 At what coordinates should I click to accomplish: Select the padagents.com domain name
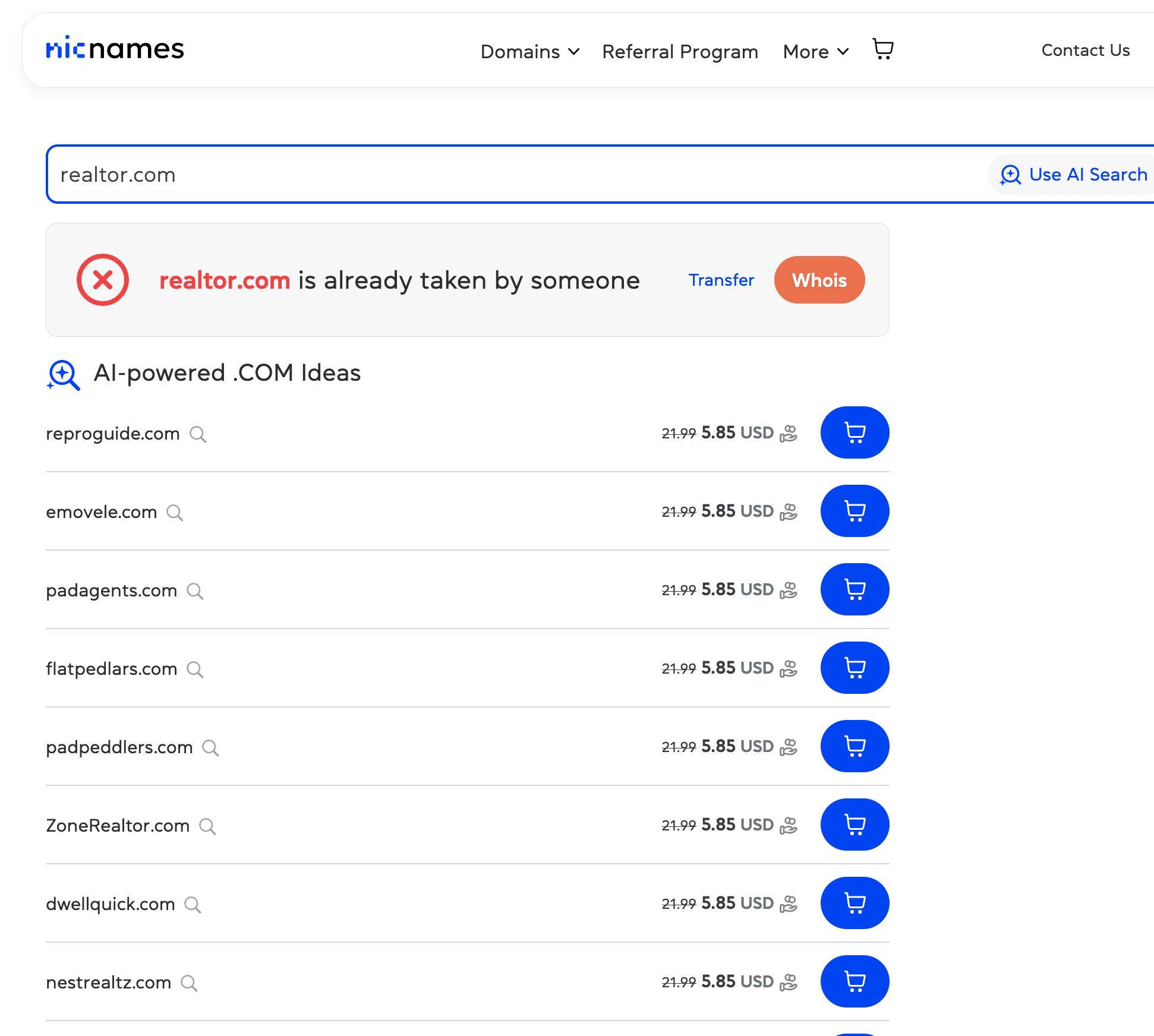[x=112, y=590]
